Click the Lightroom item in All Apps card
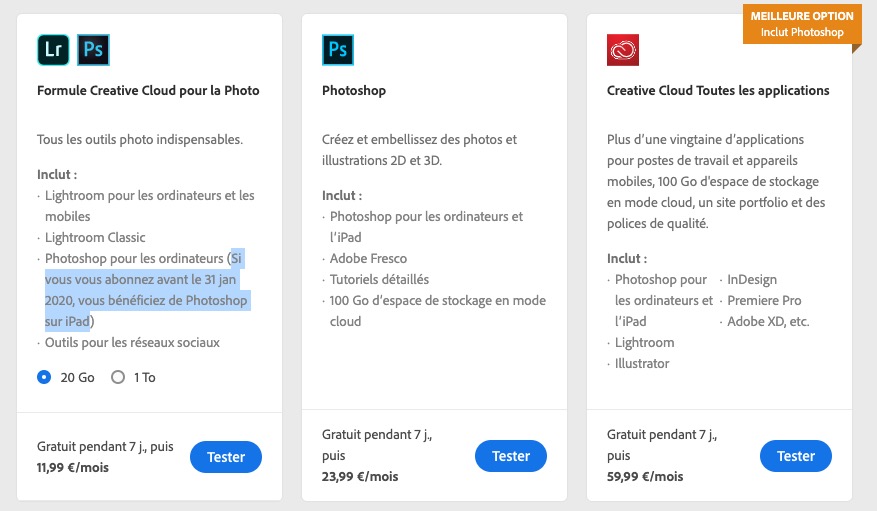Image resolution: width=877 pixels, height=511 pixels. 645,342
